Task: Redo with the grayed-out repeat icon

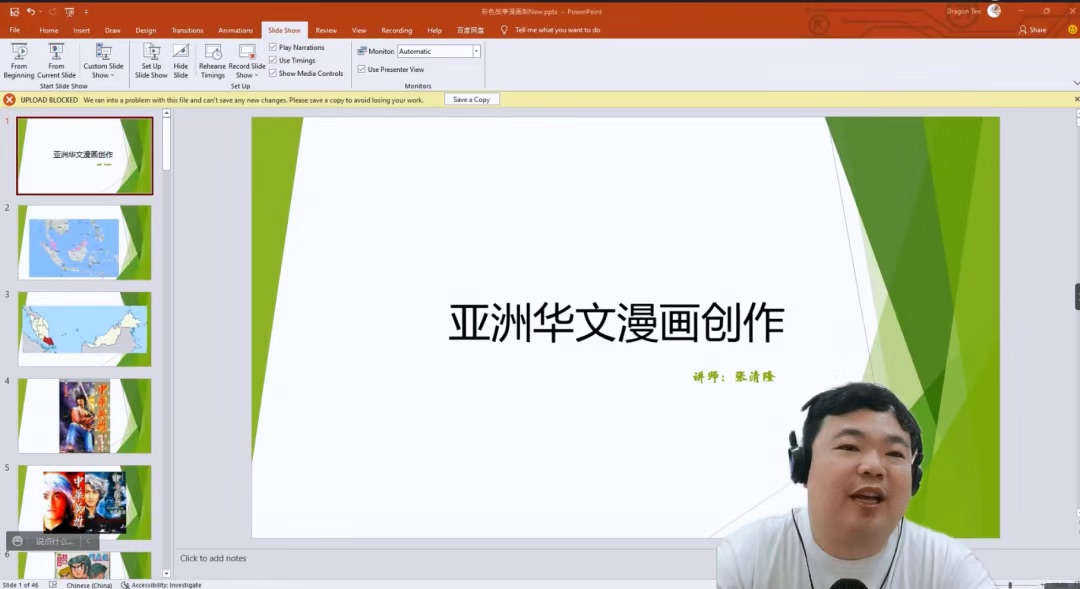Action: (52, 12)
